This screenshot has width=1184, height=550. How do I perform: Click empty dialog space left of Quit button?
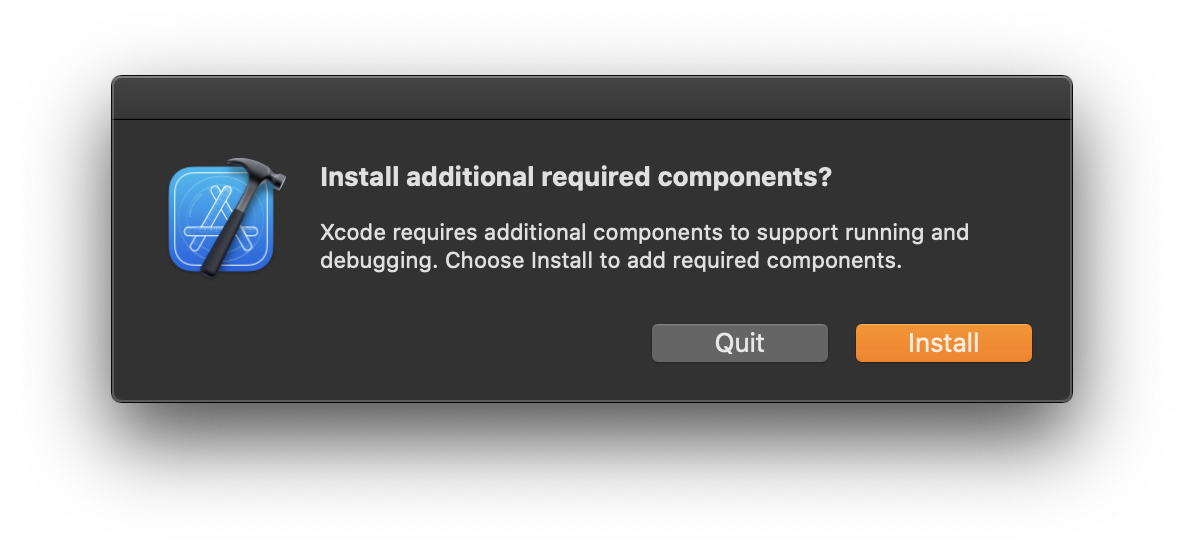pos(400,343)
